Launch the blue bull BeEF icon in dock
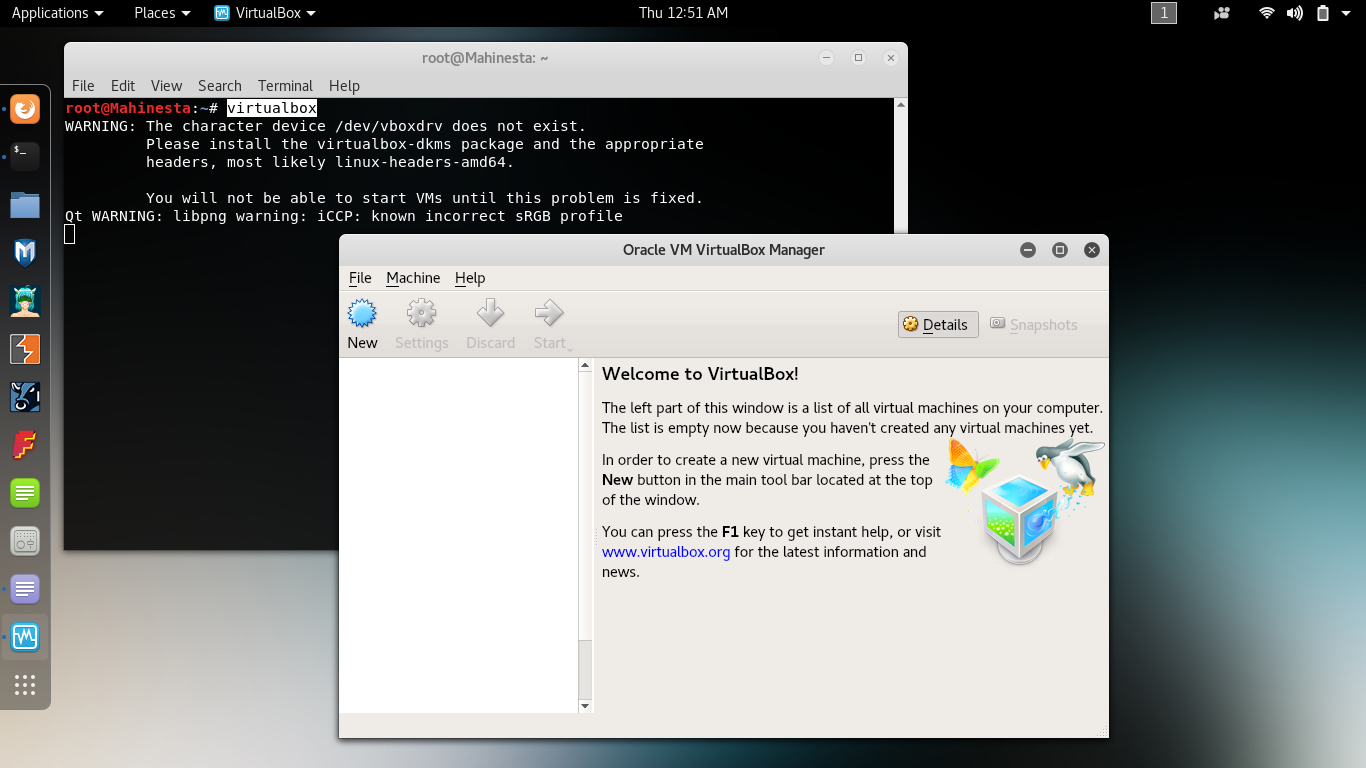This screenshot has height=768, width=1366. pyautogui.click(x=25, y=397)
